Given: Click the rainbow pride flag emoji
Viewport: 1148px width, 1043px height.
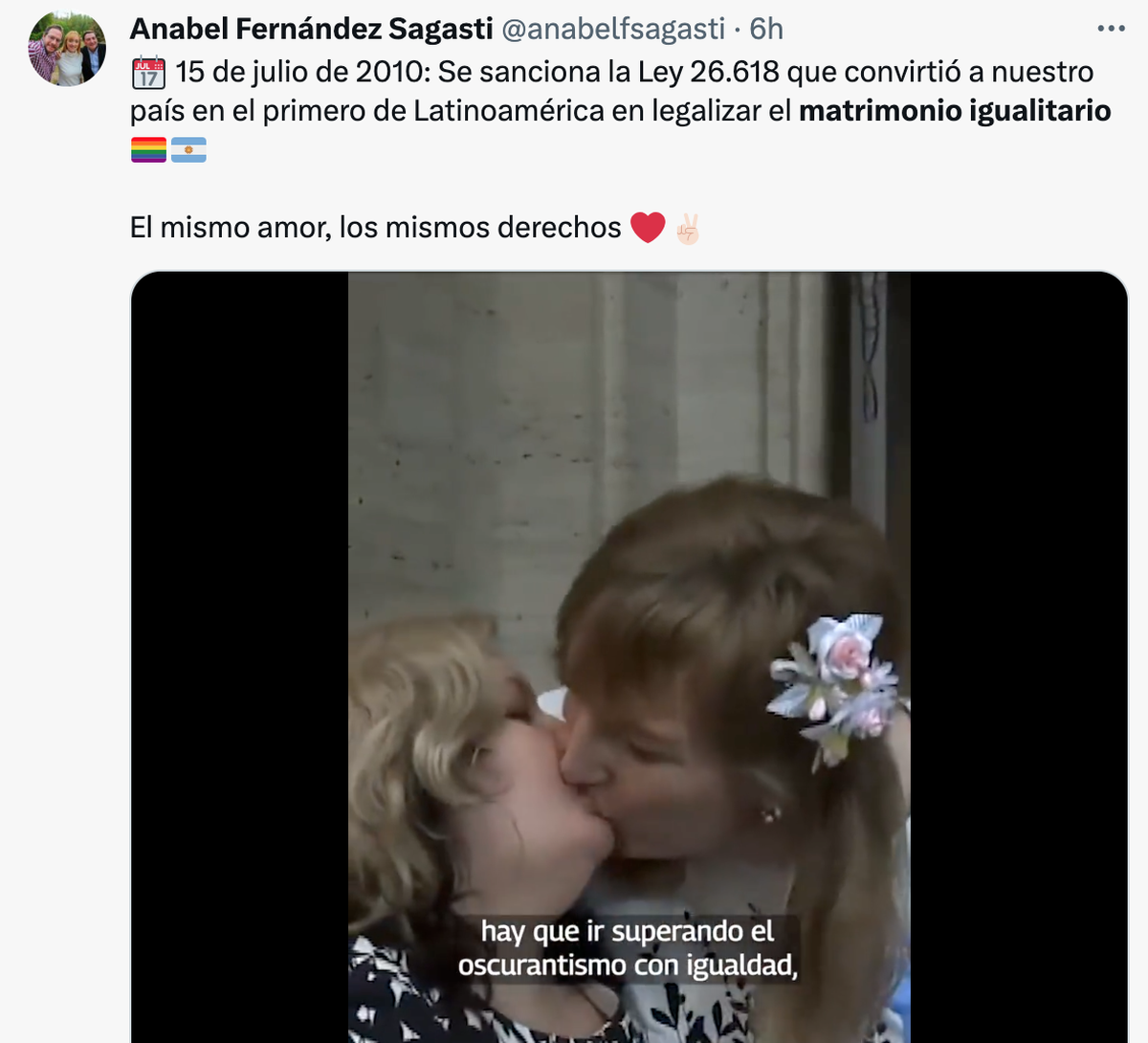Looking at the screenshot, I should 148,150.
